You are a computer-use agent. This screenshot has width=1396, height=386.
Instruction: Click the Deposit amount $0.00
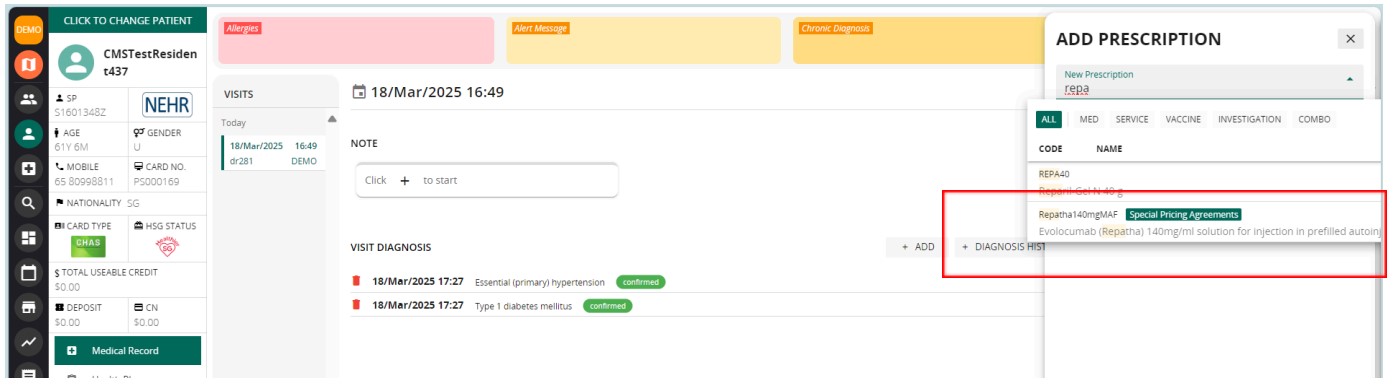(67, 322)
